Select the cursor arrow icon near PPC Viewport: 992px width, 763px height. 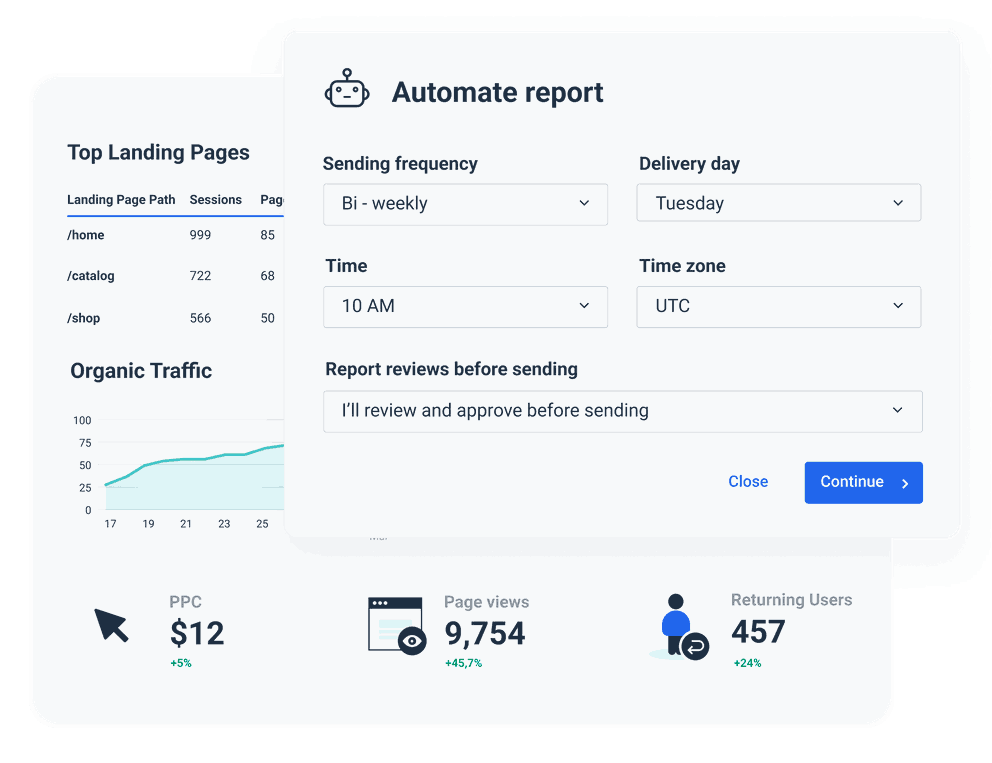coord(110,625)
